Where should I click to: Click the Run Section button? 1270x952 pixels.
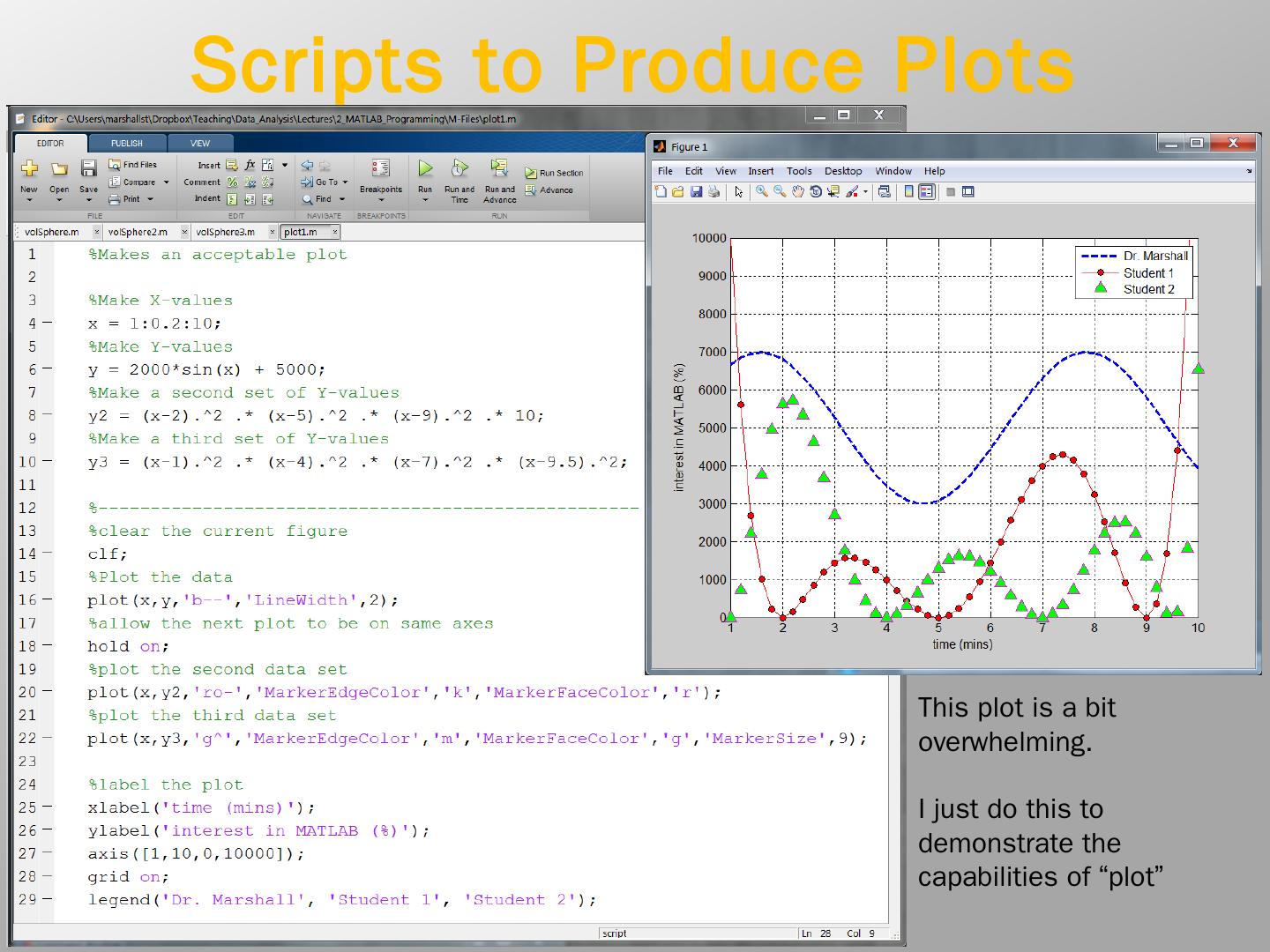555,174
